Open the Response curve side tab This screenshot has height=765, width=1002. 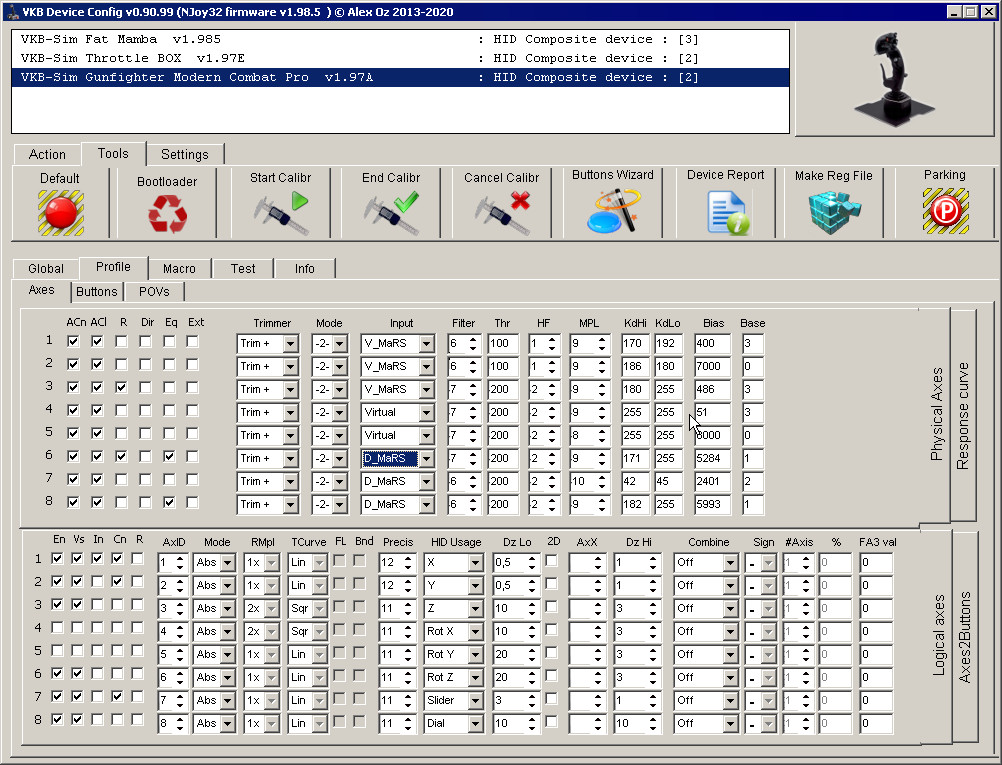963,415
